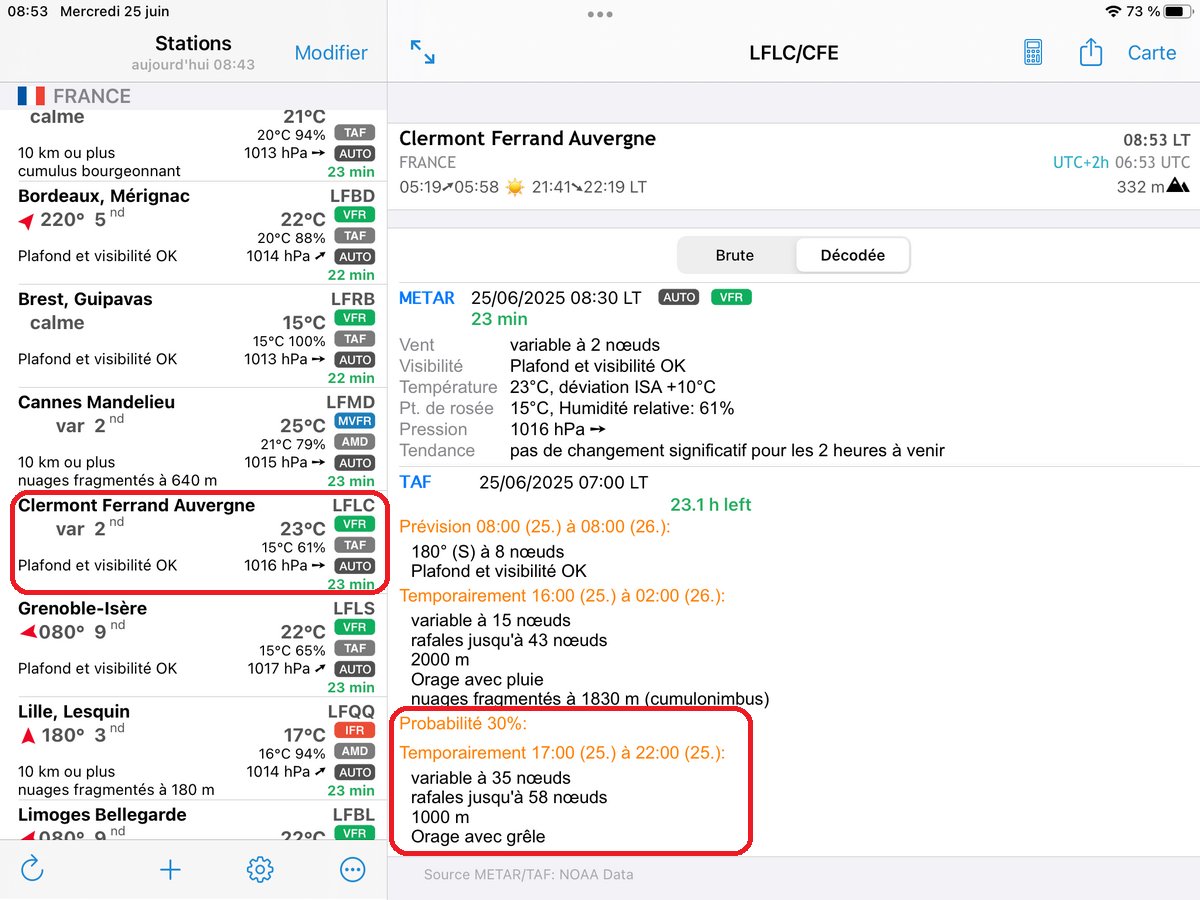Tap 'Source METAR/TAF: NOAA Data' footer

click(528, 874)
